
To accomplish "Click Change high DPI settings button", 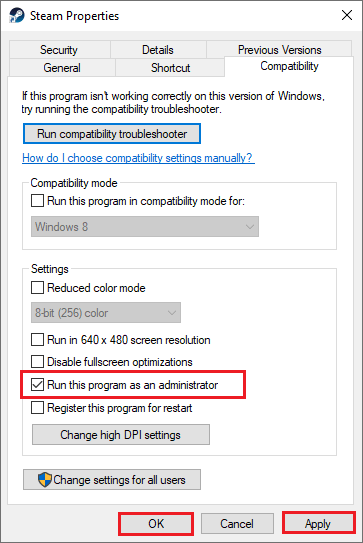I will tap(121, 435).
